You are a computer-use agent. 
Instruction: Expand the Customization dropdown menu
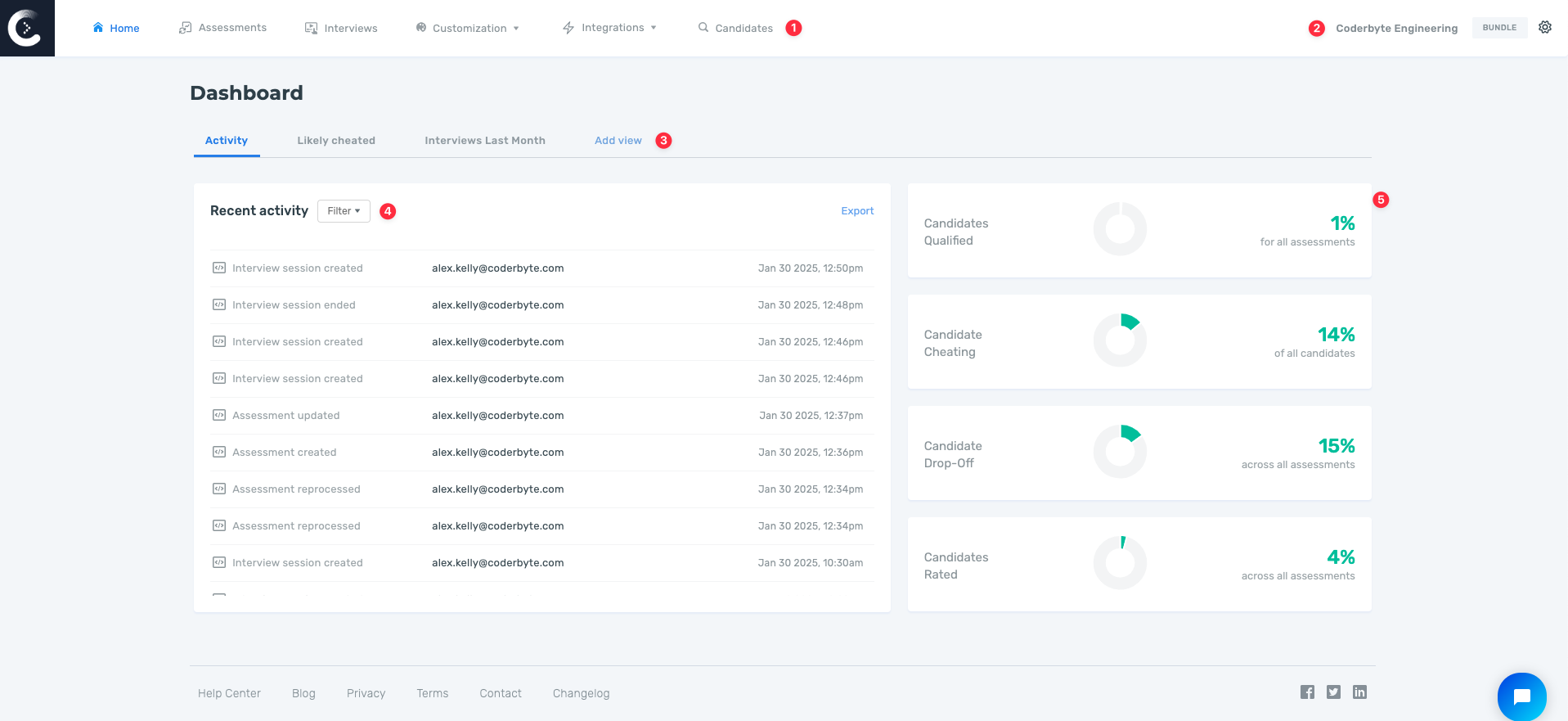[x=469, y=28]
